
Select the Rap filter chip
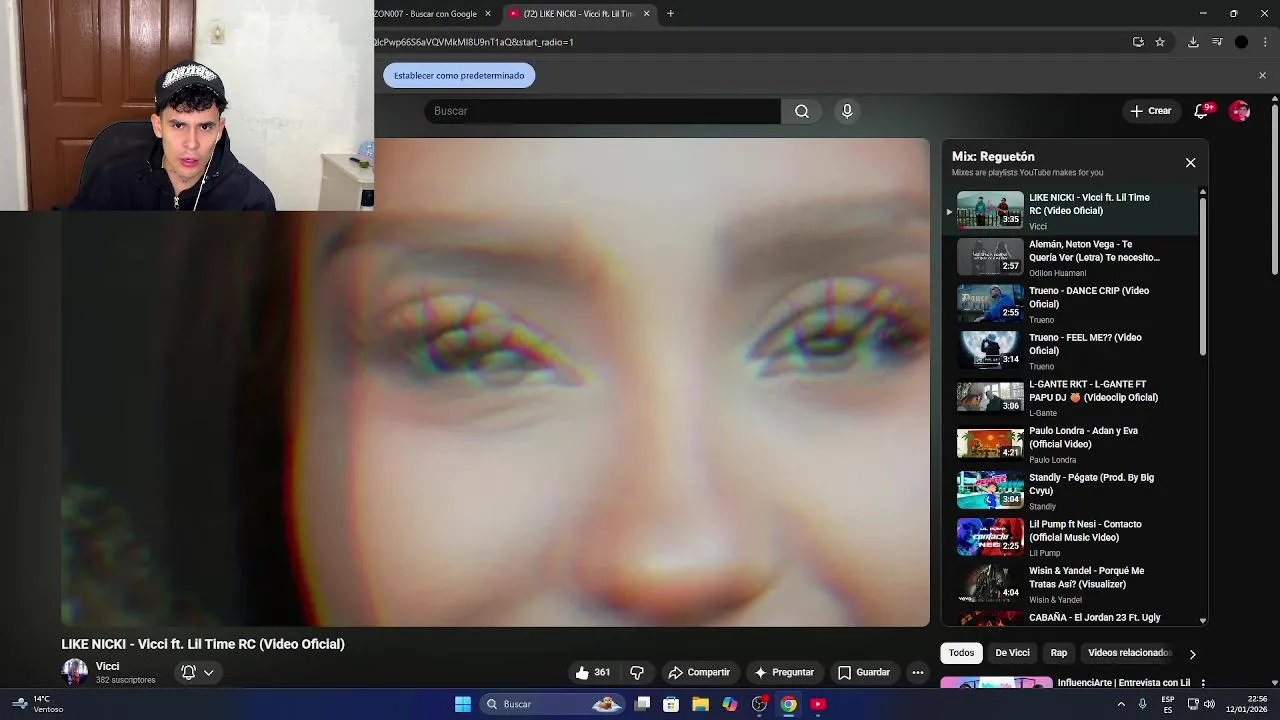point(1059,653)
